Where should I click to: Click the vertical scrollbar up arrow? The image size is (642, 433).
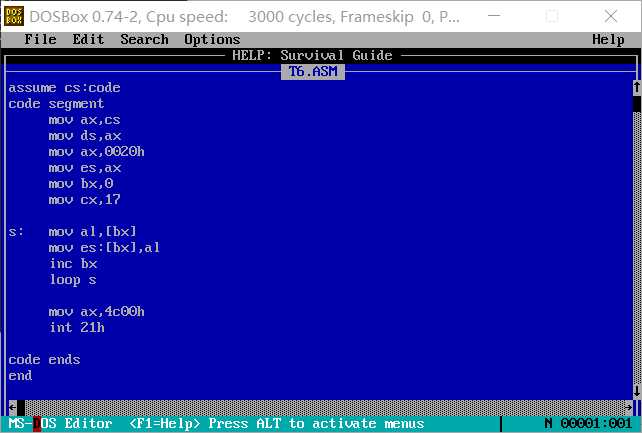637,88
